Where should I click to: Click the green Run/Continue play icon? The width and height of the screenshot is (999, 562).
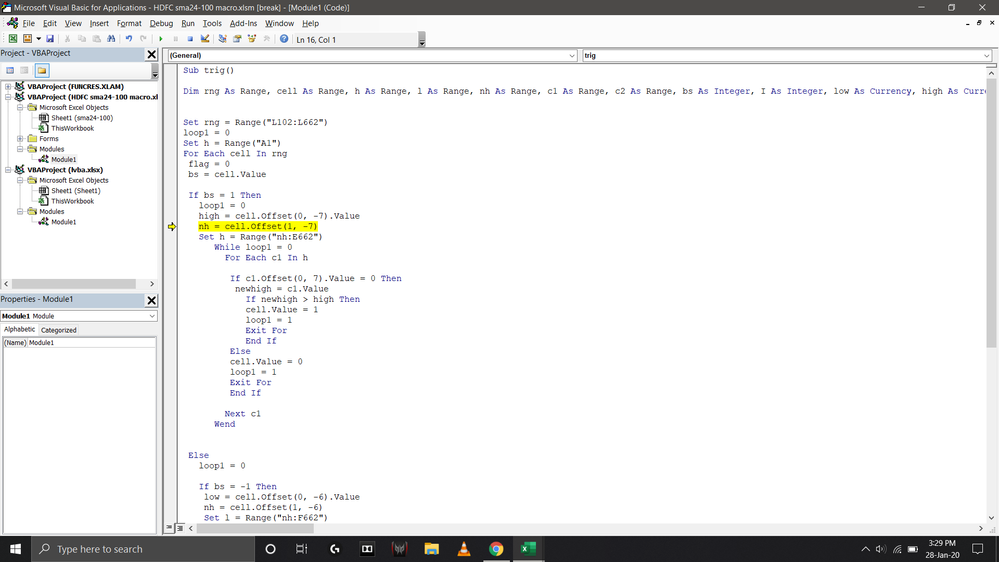click(161, 39)
